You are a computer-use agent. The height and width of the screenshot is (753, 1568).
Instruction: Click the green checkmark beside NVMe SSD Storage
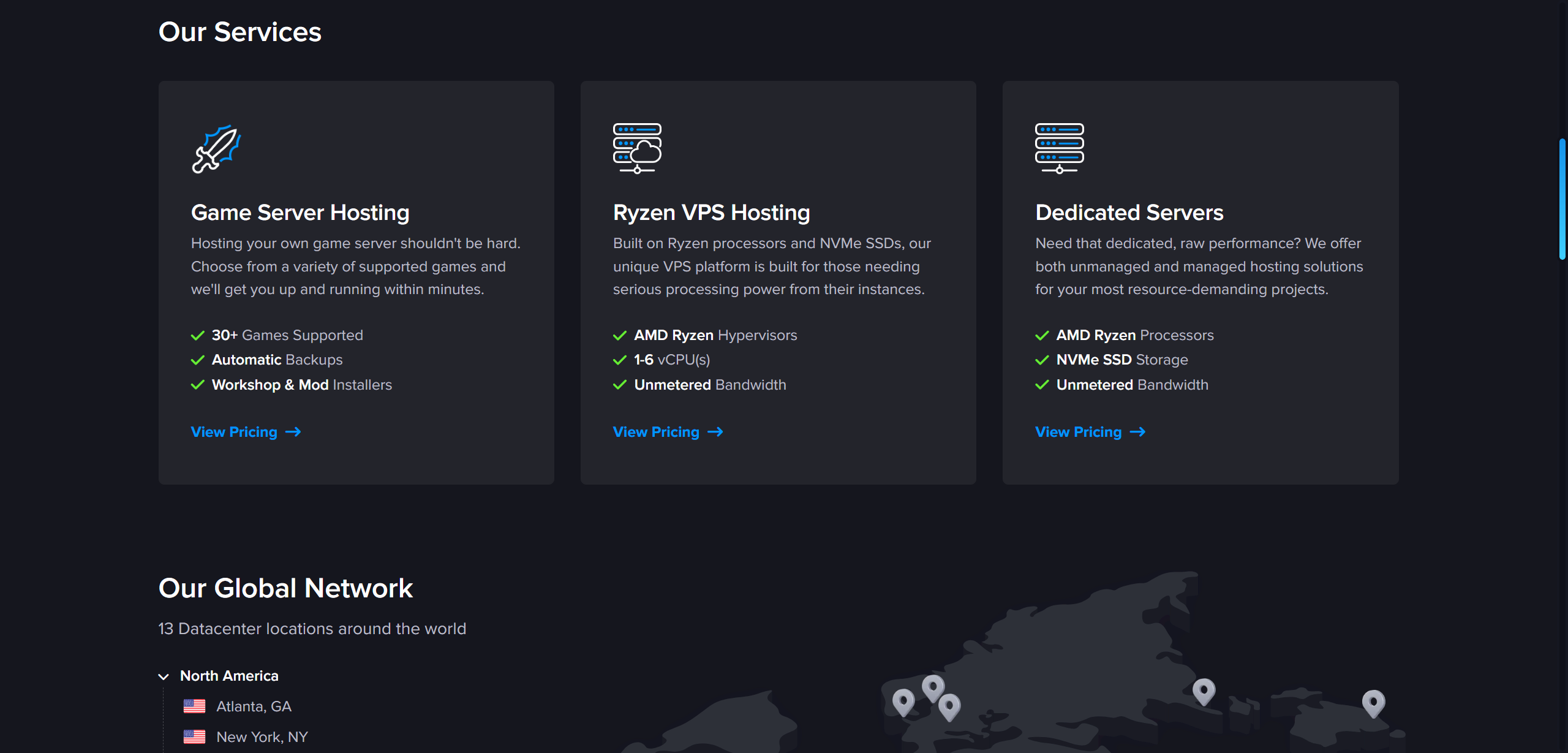click(x=1041, y=360)
